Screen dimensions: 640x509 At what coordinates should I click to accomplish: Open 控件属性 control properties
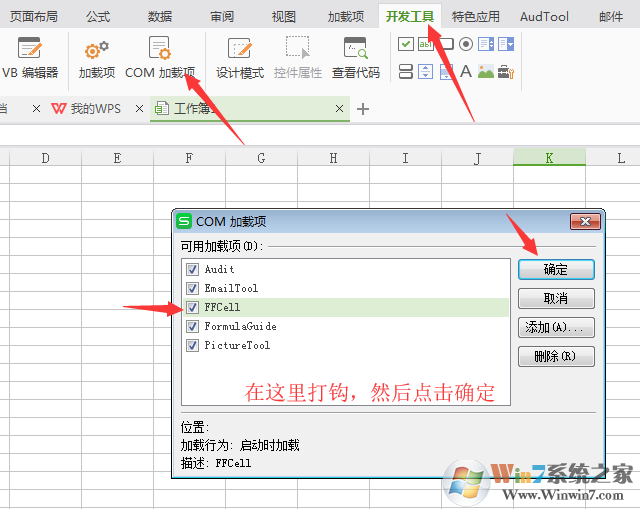pos(298,58)
